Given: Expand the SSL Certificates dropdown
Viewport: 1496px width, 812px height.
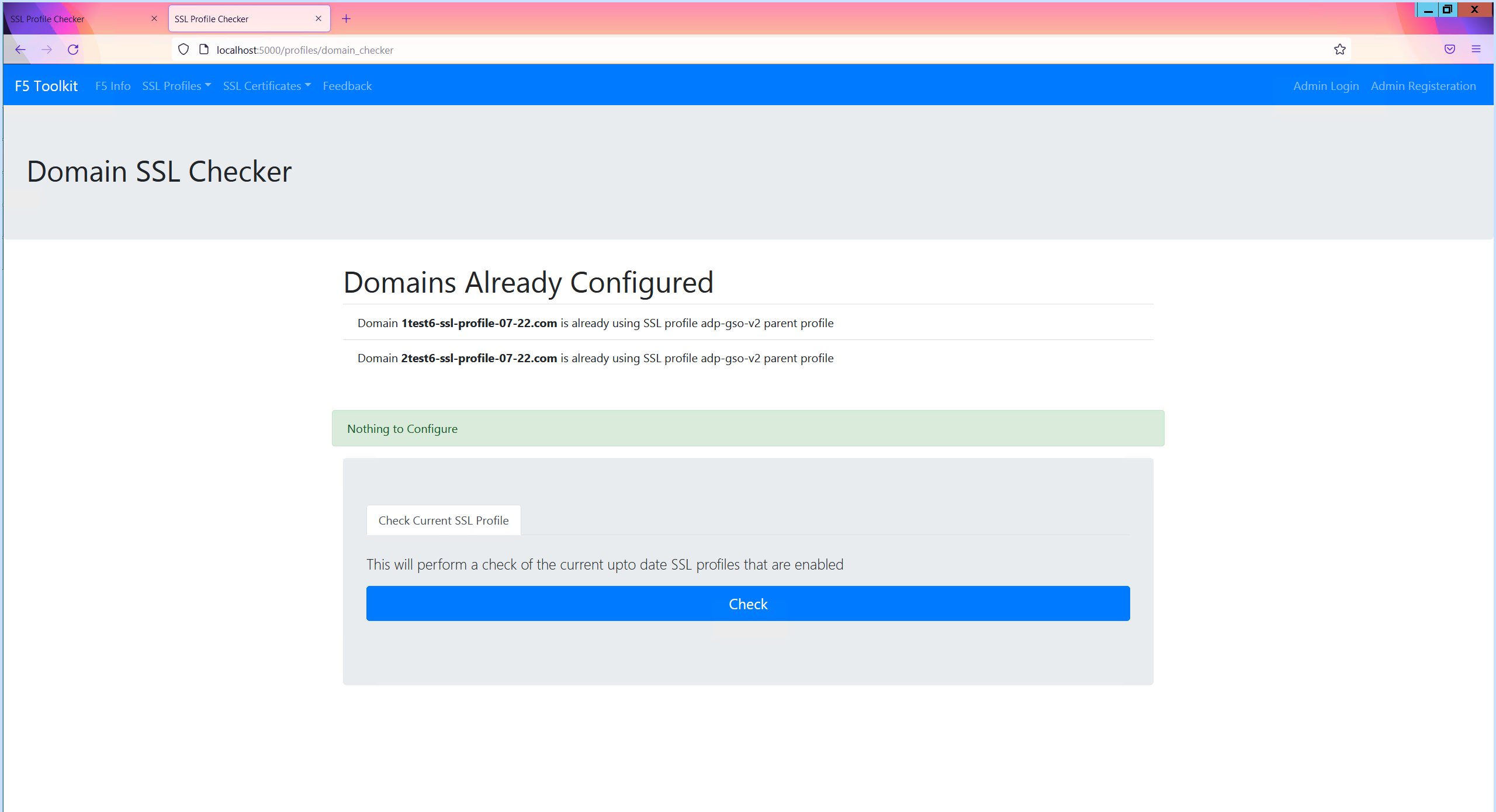Looking at the screenshot, I should 266,86.
